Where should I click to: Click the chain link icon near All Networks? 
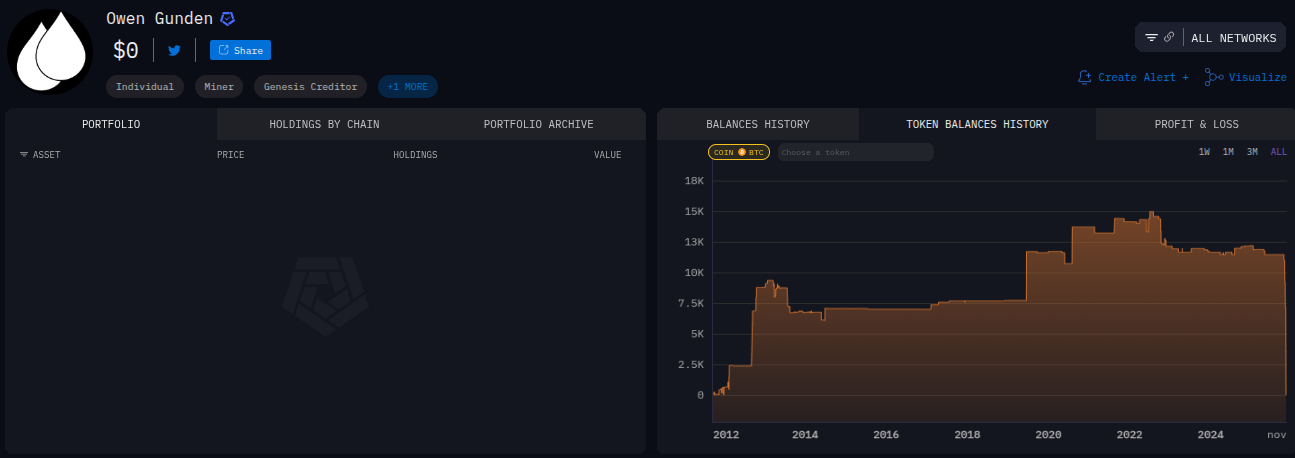1169,38
